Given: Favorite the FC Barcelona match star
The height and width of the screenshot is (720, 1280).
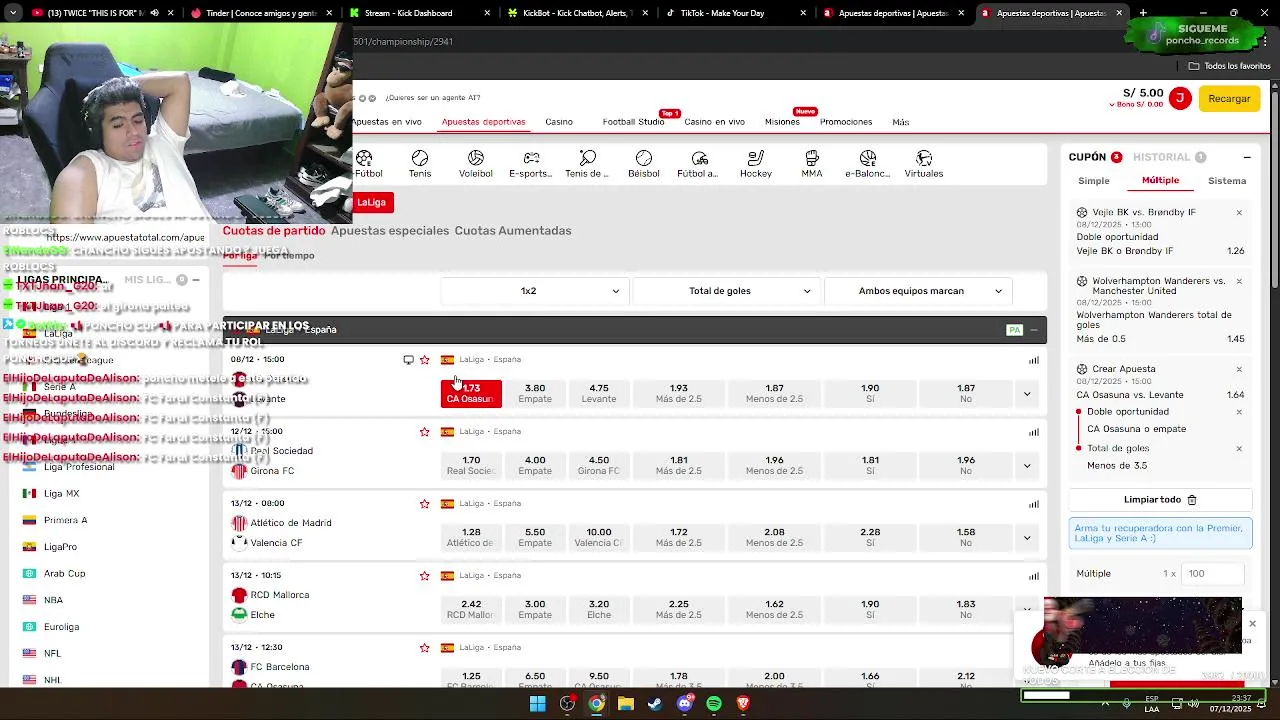Looking at the screenshot, I should (424, 648).
